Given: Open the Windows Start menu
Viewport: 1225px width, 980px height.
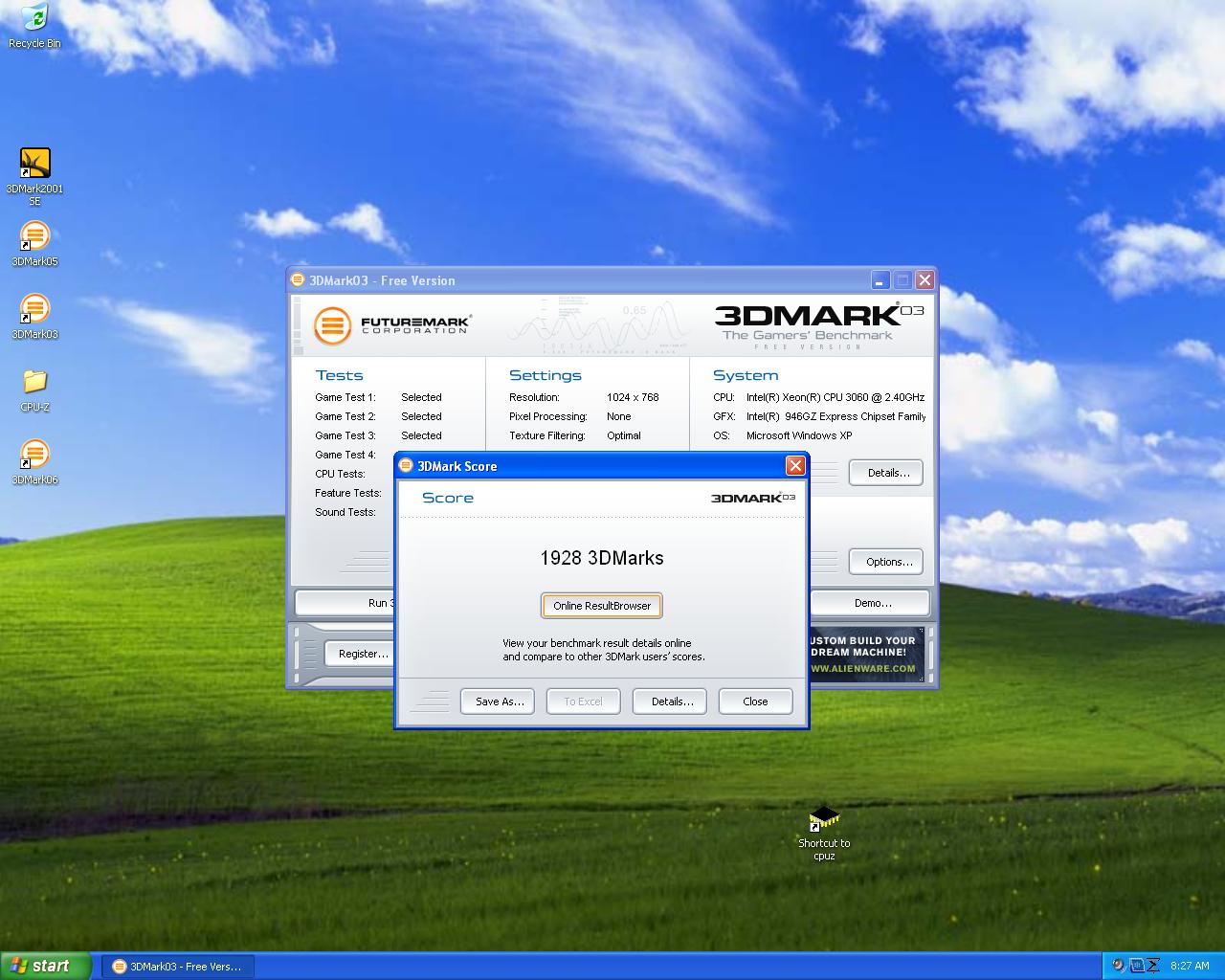Looking at the screenshot, I should click(x=46, y=966).
